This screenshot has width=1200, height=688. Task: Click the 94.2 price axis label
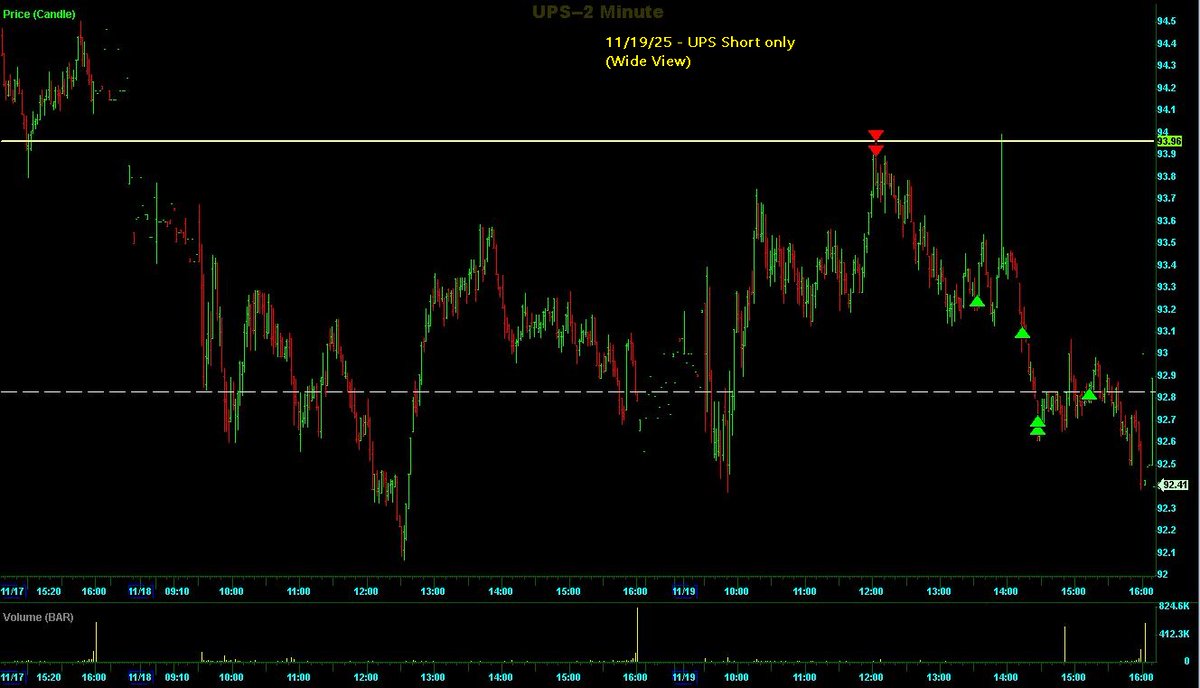[x=1167, y=87]
